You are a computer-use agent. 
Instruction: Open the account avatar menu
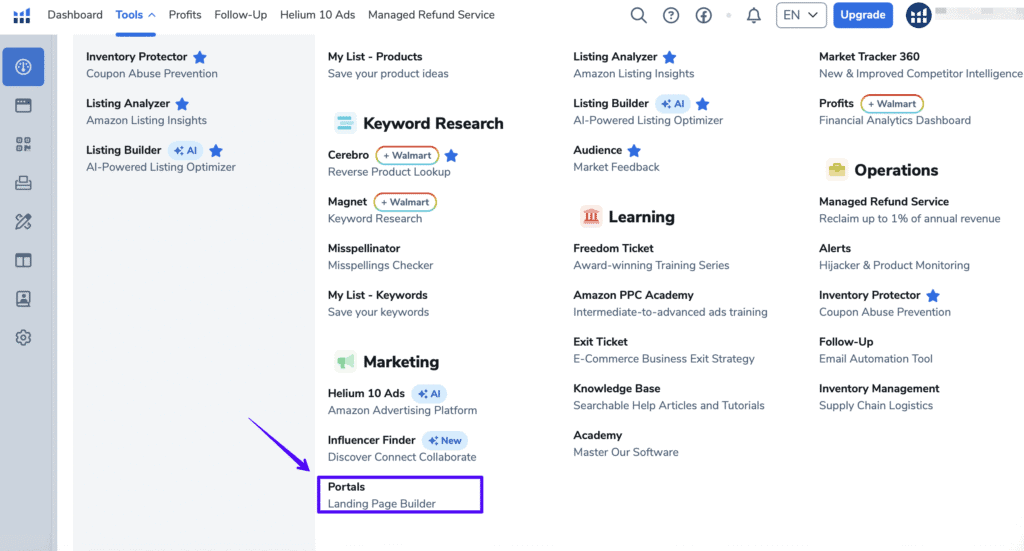[x=919, y=15]
